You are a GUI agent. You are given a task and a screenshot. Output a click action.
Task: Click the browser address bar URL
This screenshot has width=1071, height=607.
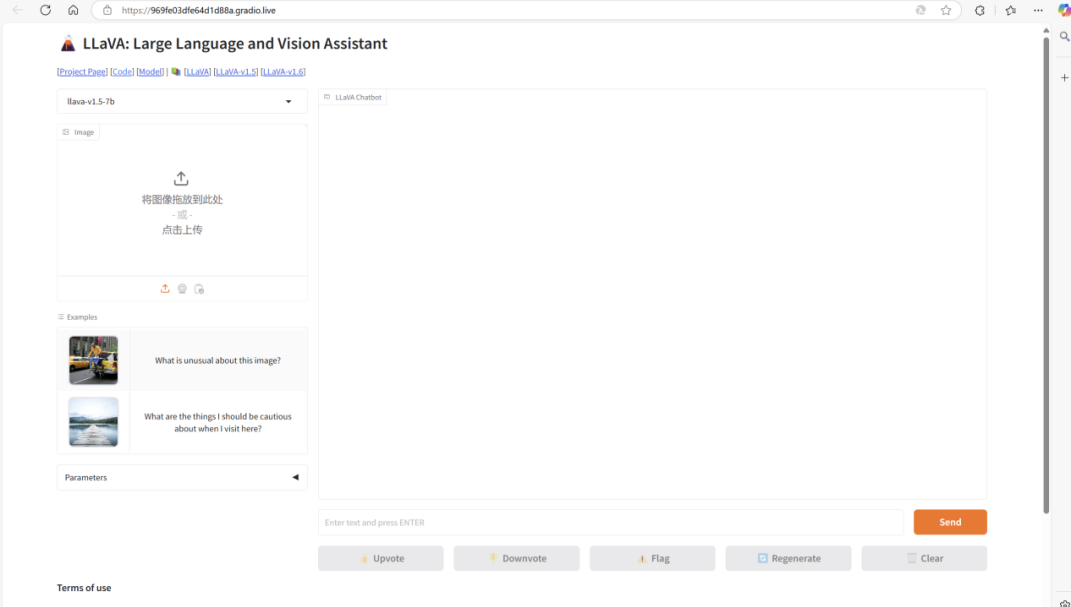tap(199, 10)
